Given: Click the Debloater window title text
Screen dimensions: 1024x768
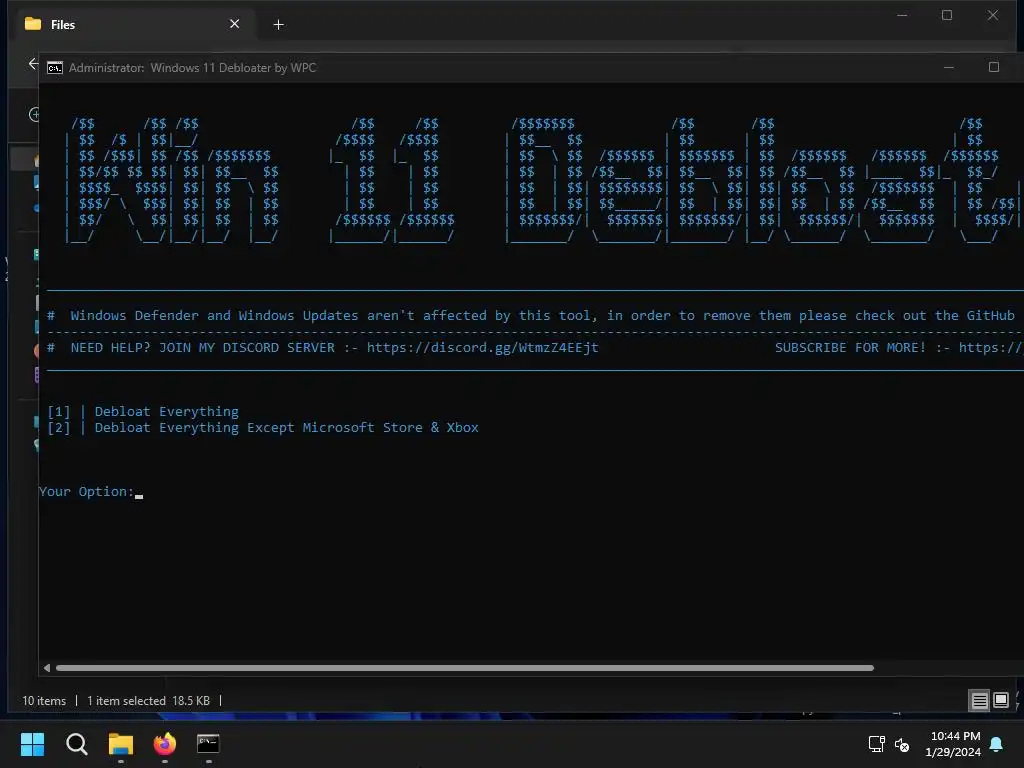Looking at the screenshot, I should click(x=192, y=68).
